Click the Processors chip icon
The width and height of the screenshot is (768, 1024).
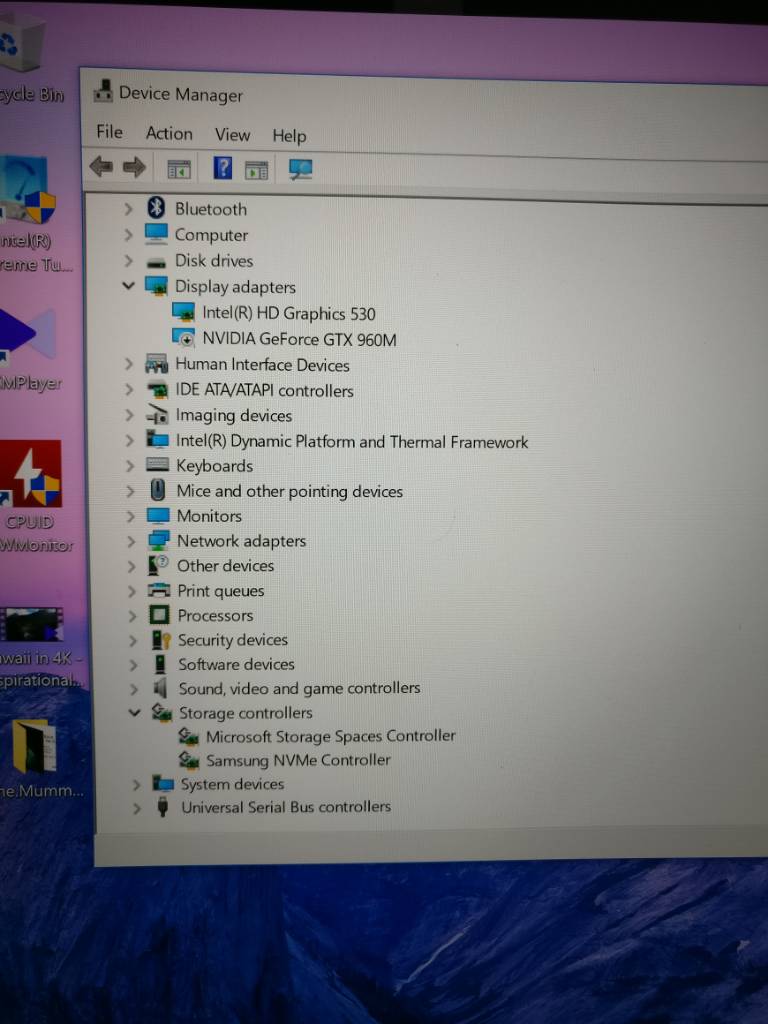159,615
